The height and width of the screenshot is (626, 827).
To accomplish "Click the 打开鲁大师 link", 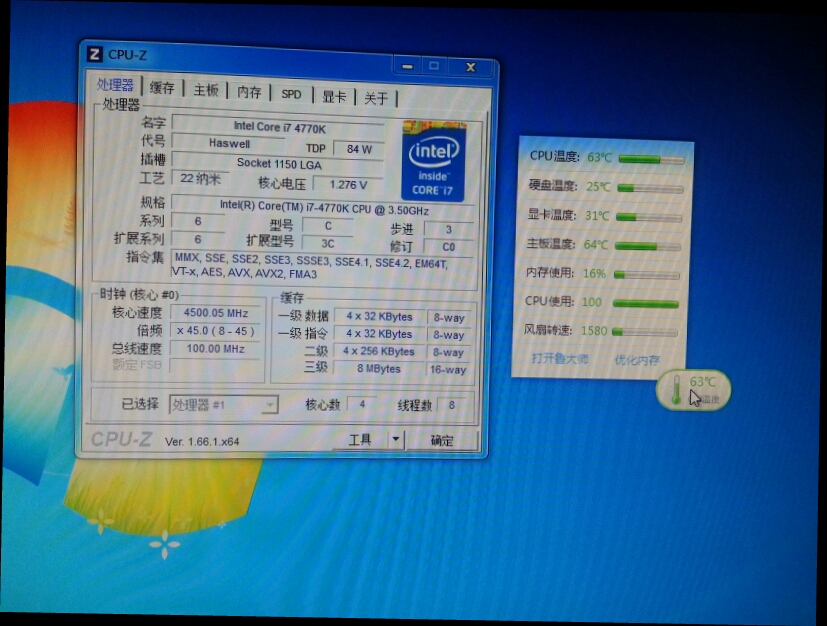I will pos(560,359).
